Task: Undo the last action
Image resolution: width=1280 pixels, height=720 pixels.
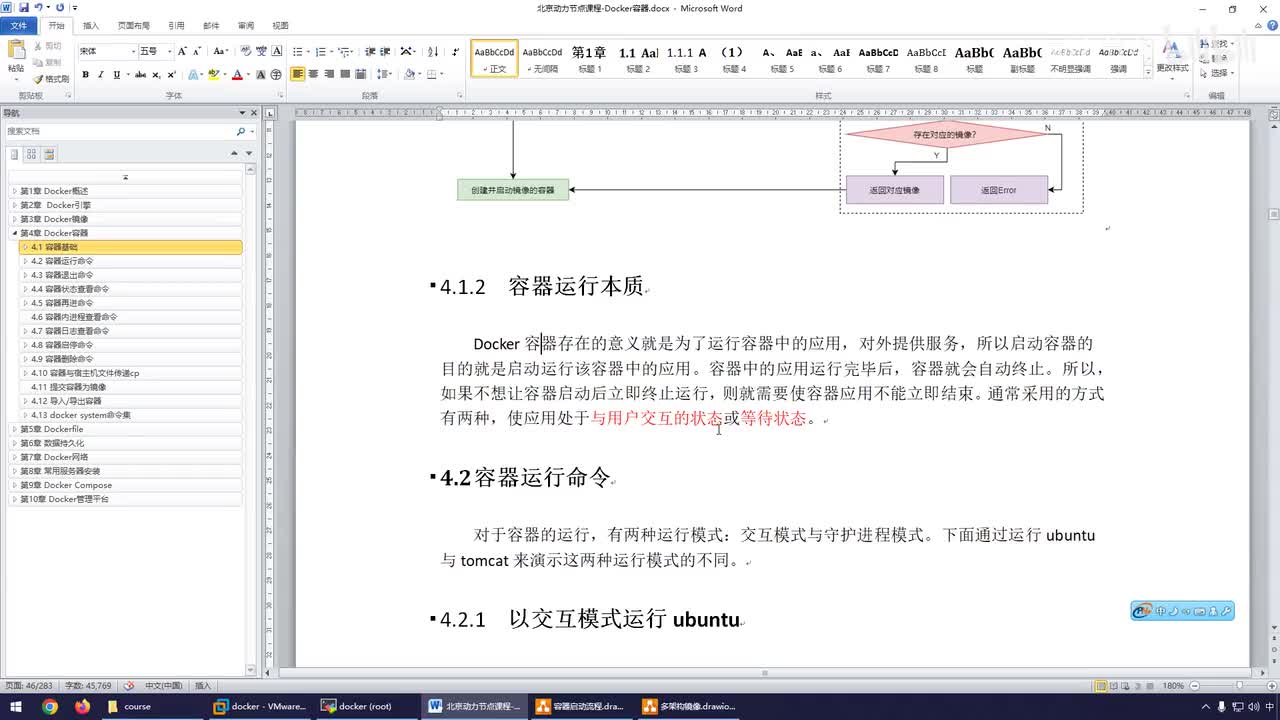Action: tap(38, 7)
